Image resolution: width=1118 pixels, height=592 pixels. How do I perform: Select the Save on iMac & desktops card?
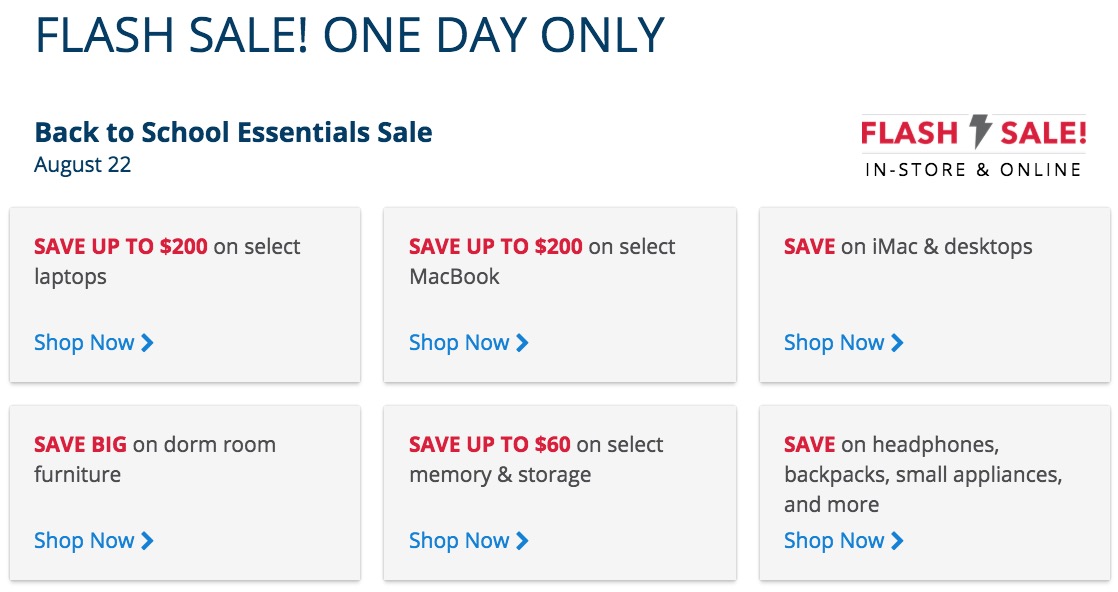click(935, 295)
